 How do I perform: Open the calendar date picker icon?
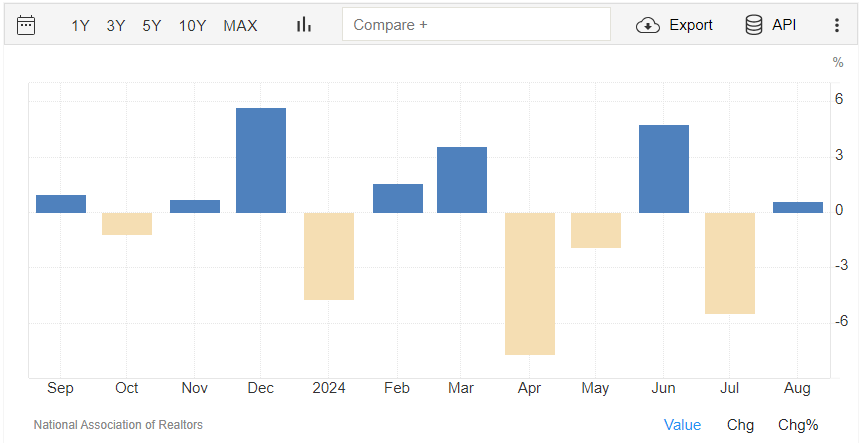click(x=26, y=25)
